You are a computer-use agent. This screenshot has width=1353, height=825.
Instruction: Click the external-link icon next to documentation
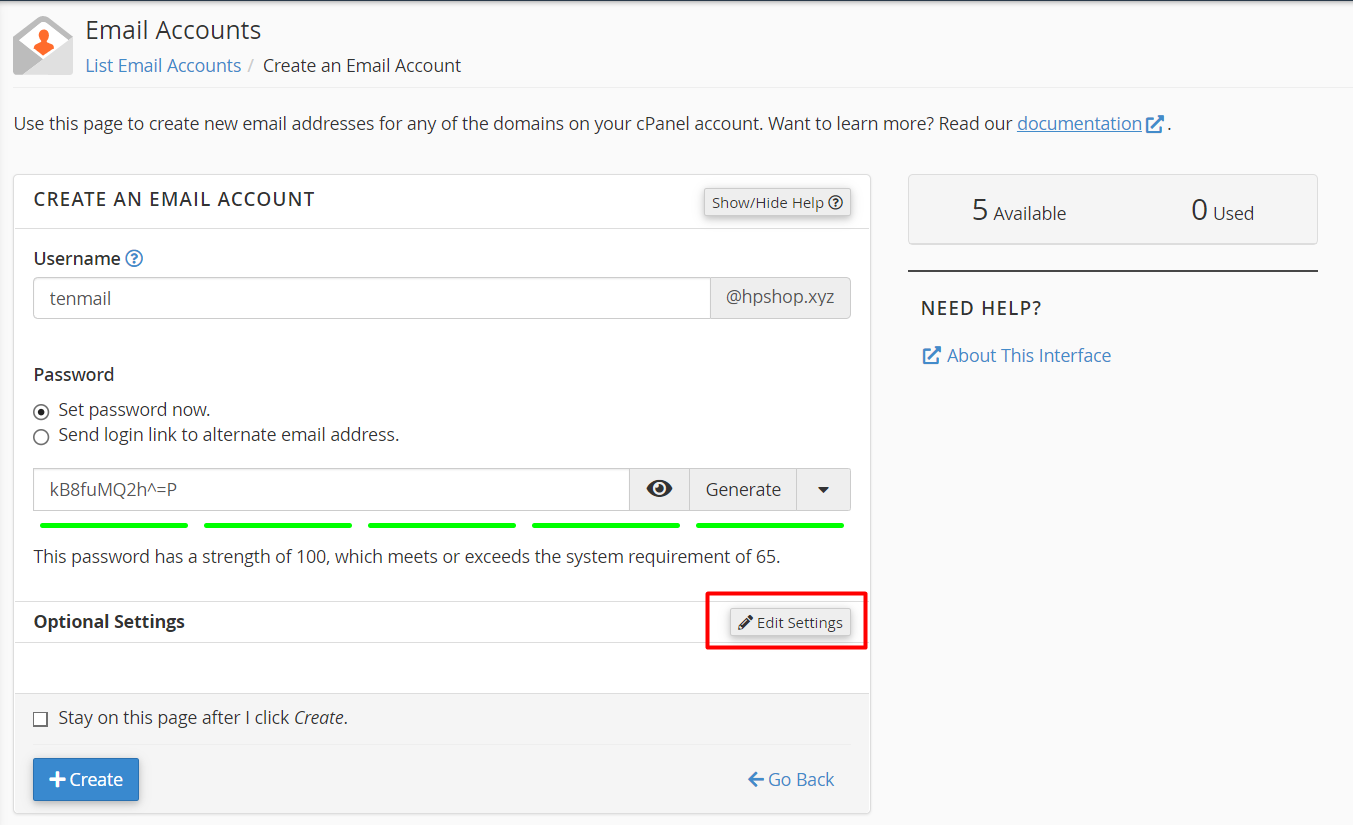tap(1155, 124)
